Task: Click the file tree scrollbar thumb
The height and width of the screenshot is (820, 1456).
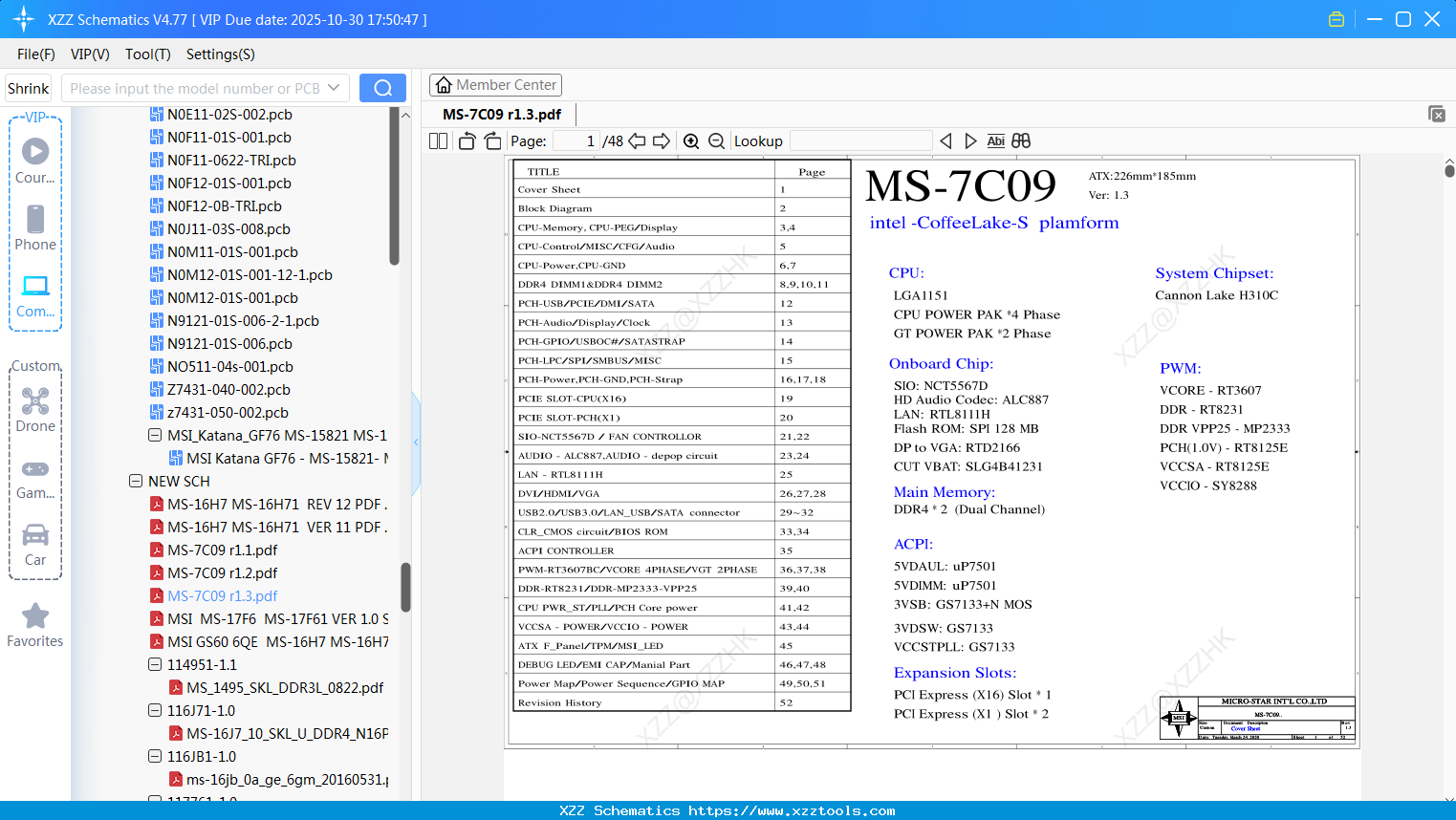Action: point(405,587)
